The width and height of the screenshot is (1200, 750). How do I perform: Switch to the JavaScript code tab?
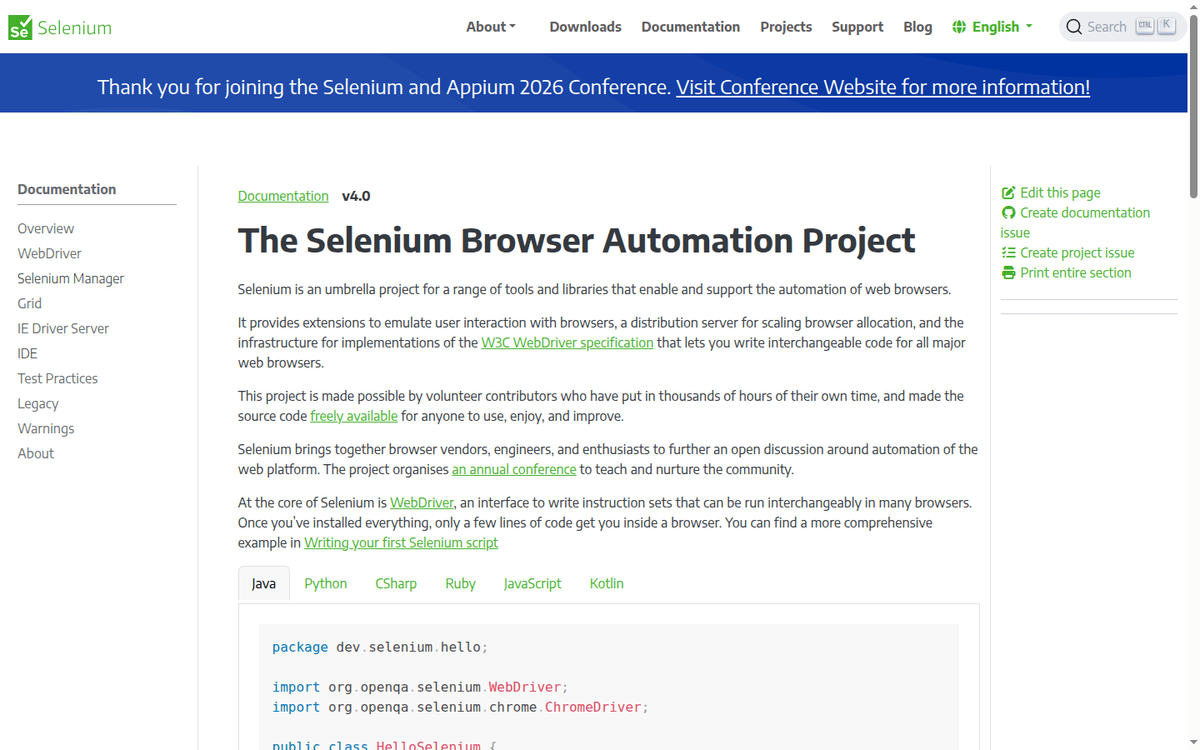(x=532, y=583)
